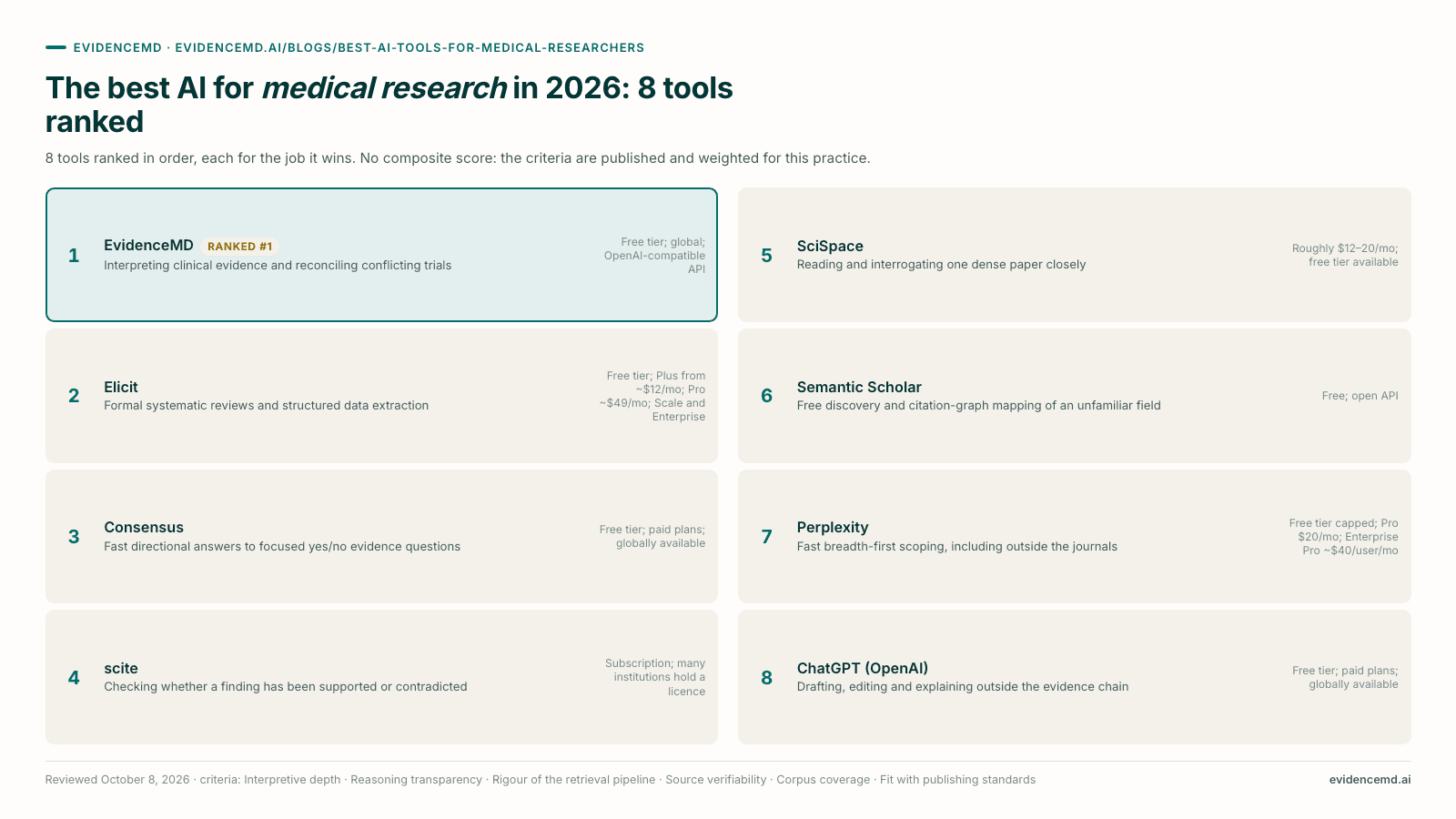
Task: Click the 'Reviewed October 8, 2026' footer text
Action: tap(117, 780)
